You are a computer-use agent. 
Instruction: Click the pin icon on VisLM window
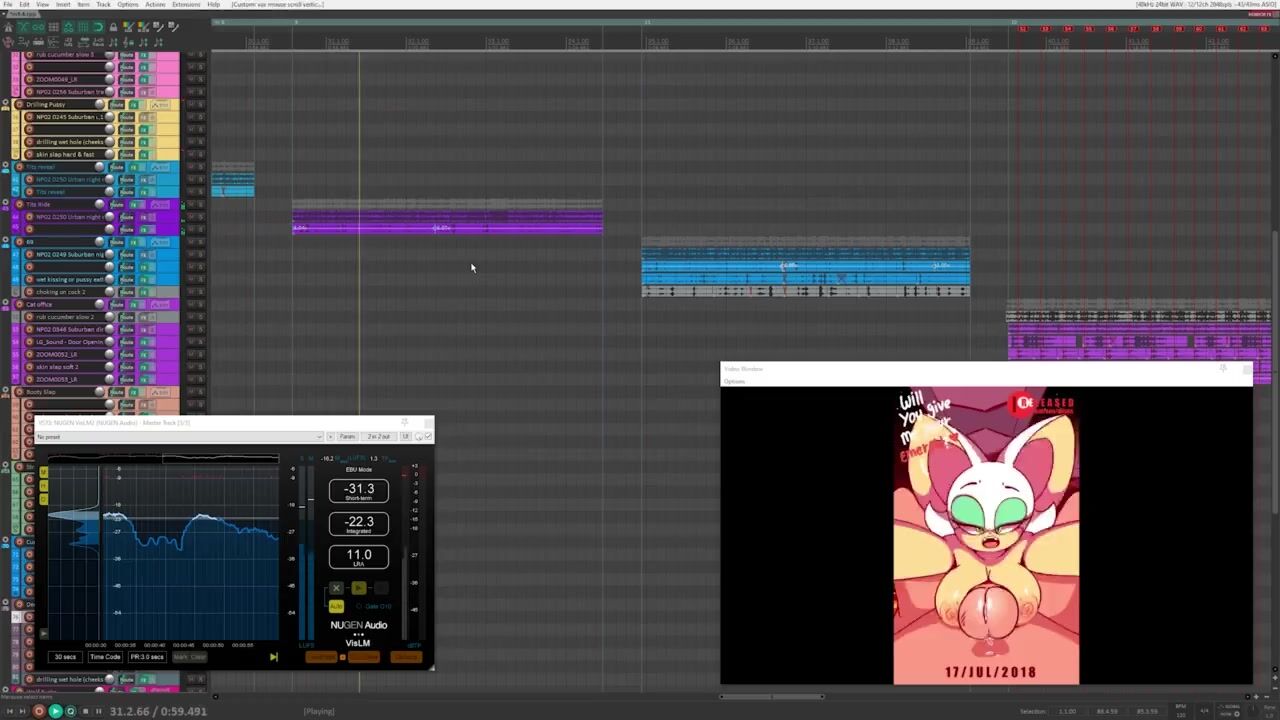[404, 423]
